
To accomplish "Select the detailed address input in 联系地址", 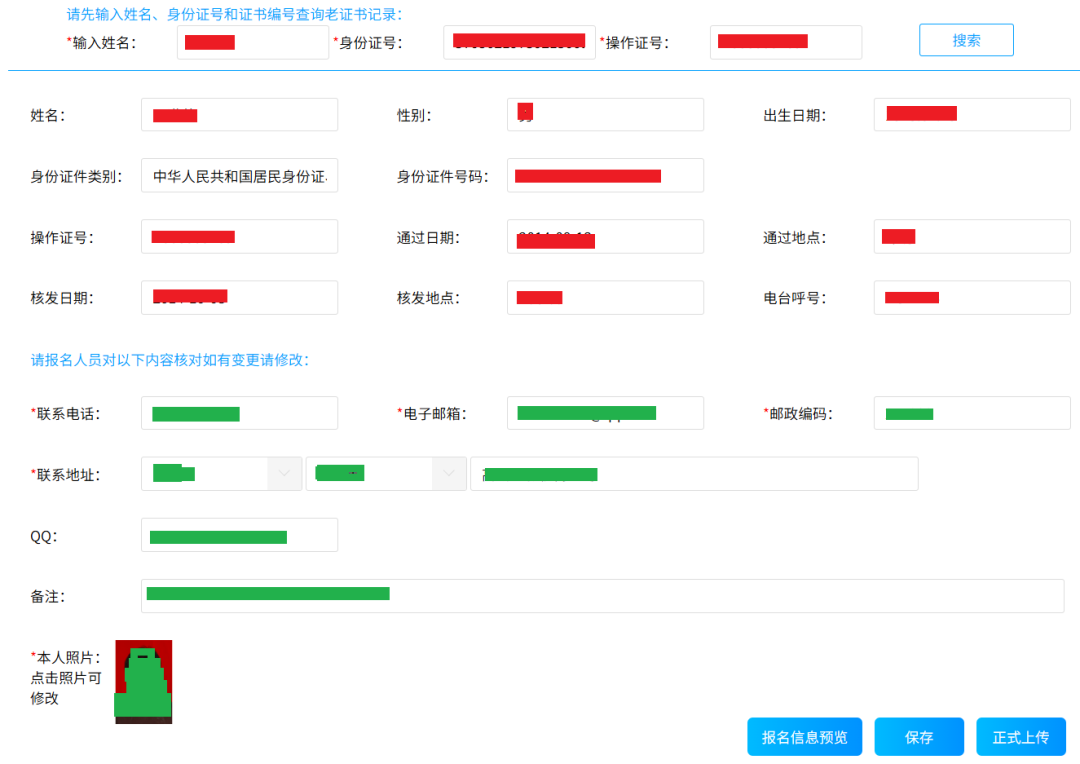I will coord(694,473).
